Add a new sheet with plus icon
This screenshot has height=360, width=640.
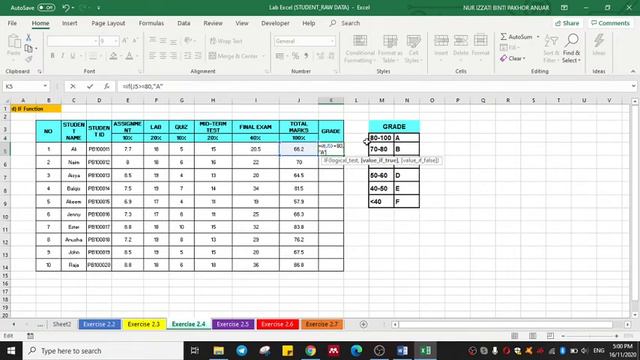click(x=363, y=324)
